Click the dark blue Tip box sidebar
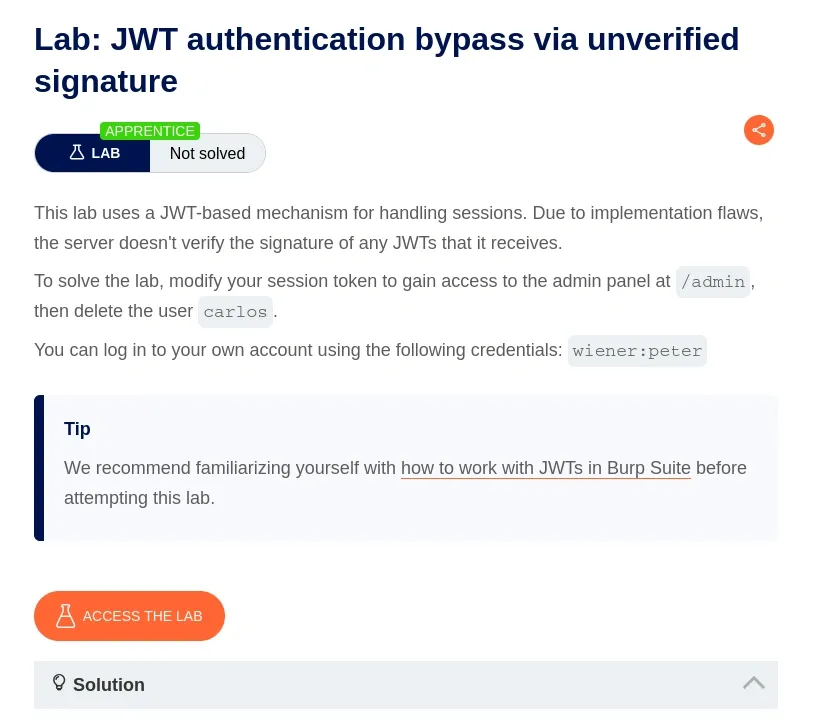 click(x=39, y=467)
